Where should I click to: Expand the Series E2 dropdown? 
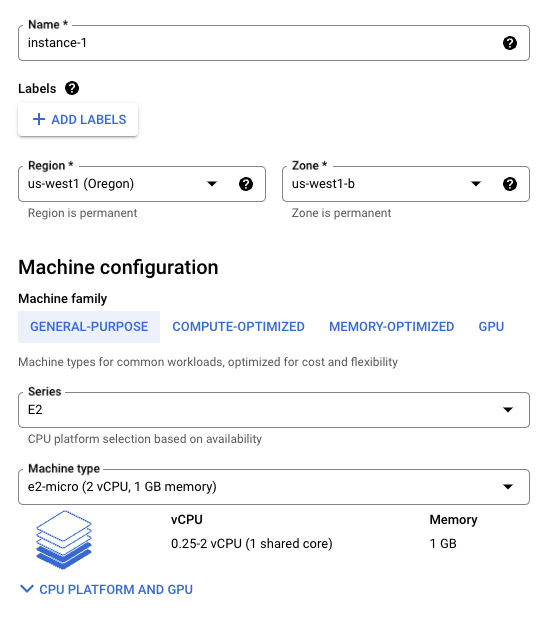pos(274,410)
